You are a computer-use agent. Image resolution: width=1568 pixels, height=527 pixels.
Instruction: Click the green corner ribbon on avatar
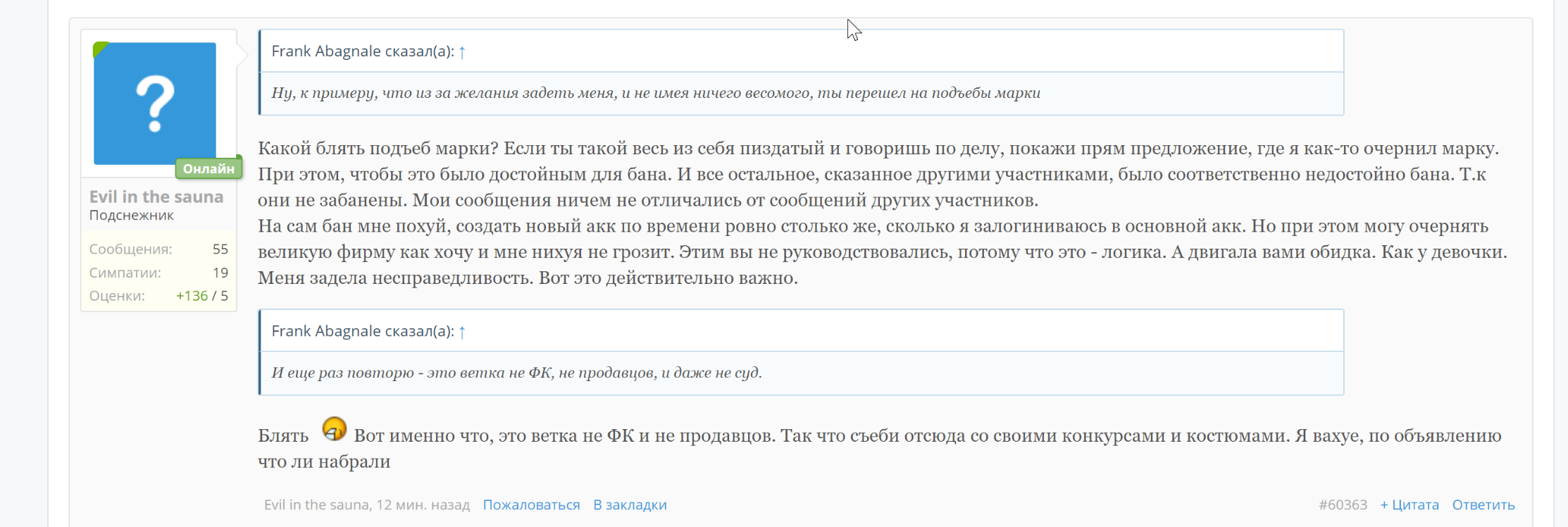(100, 49)
